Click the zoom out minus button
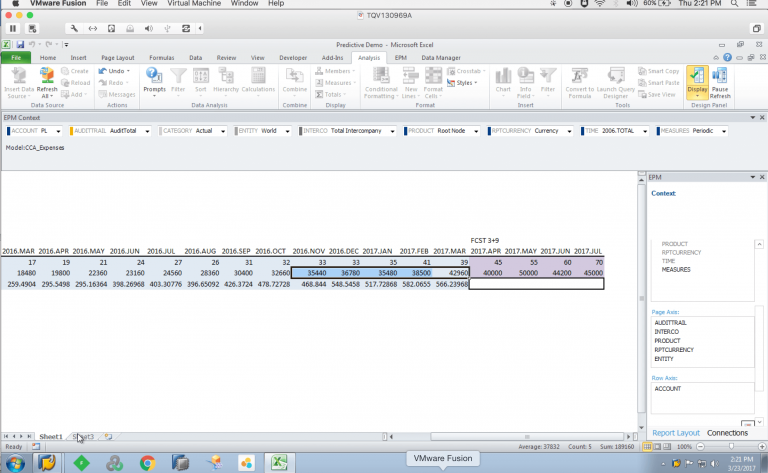Viewport: 768px width, 473px height. pyautogui.click(x=700, y=447)
